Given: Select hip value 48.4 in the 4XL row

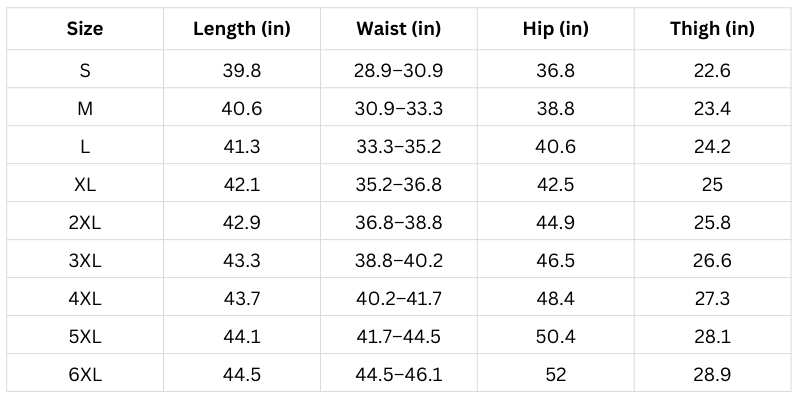Looking at the screenshot, I should pos(555,299).
